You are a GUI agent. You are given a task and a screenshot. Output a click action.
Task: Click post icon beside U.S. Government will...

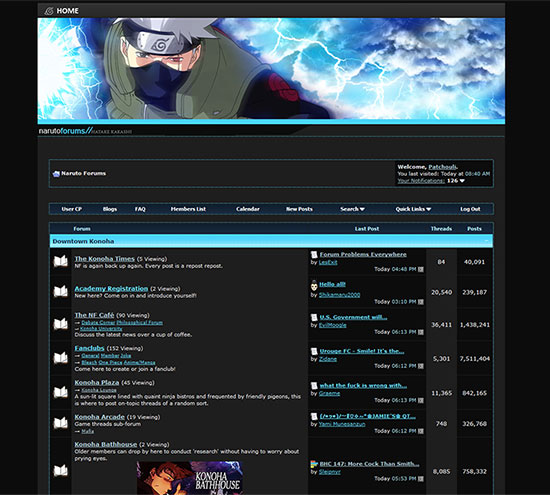[x=314, y=317]
